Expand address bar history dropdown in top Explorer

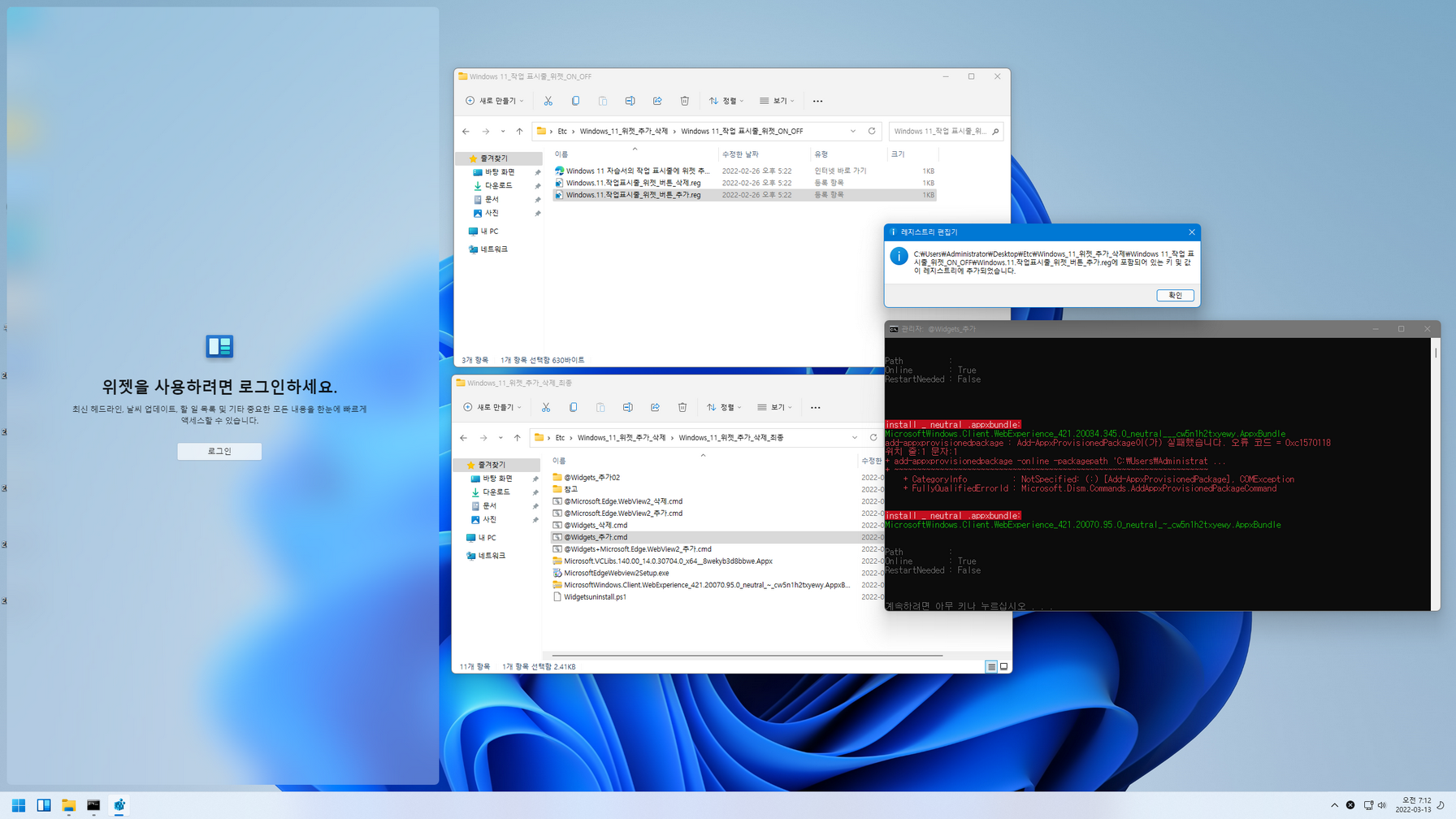[x=853, y=131]
